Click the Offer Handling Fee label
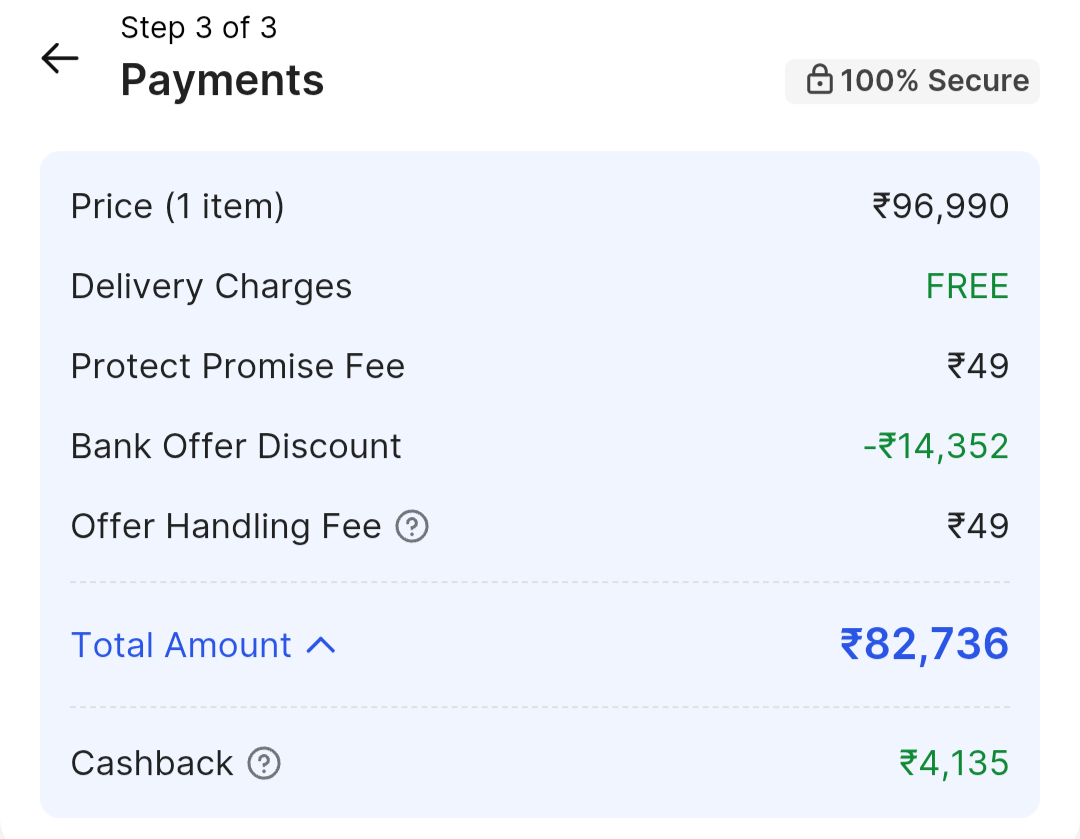Screen dimensions: 1080x839 [x=226, y=526]
